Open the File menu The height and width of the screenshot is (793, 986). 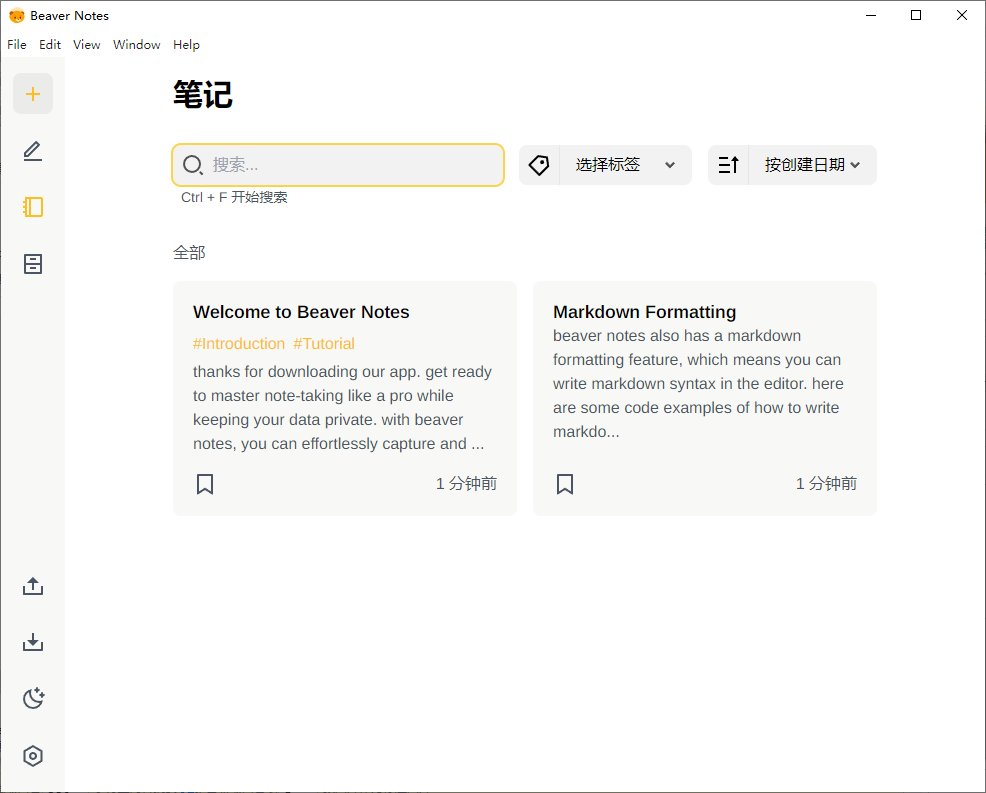click(x=17, y=45)
